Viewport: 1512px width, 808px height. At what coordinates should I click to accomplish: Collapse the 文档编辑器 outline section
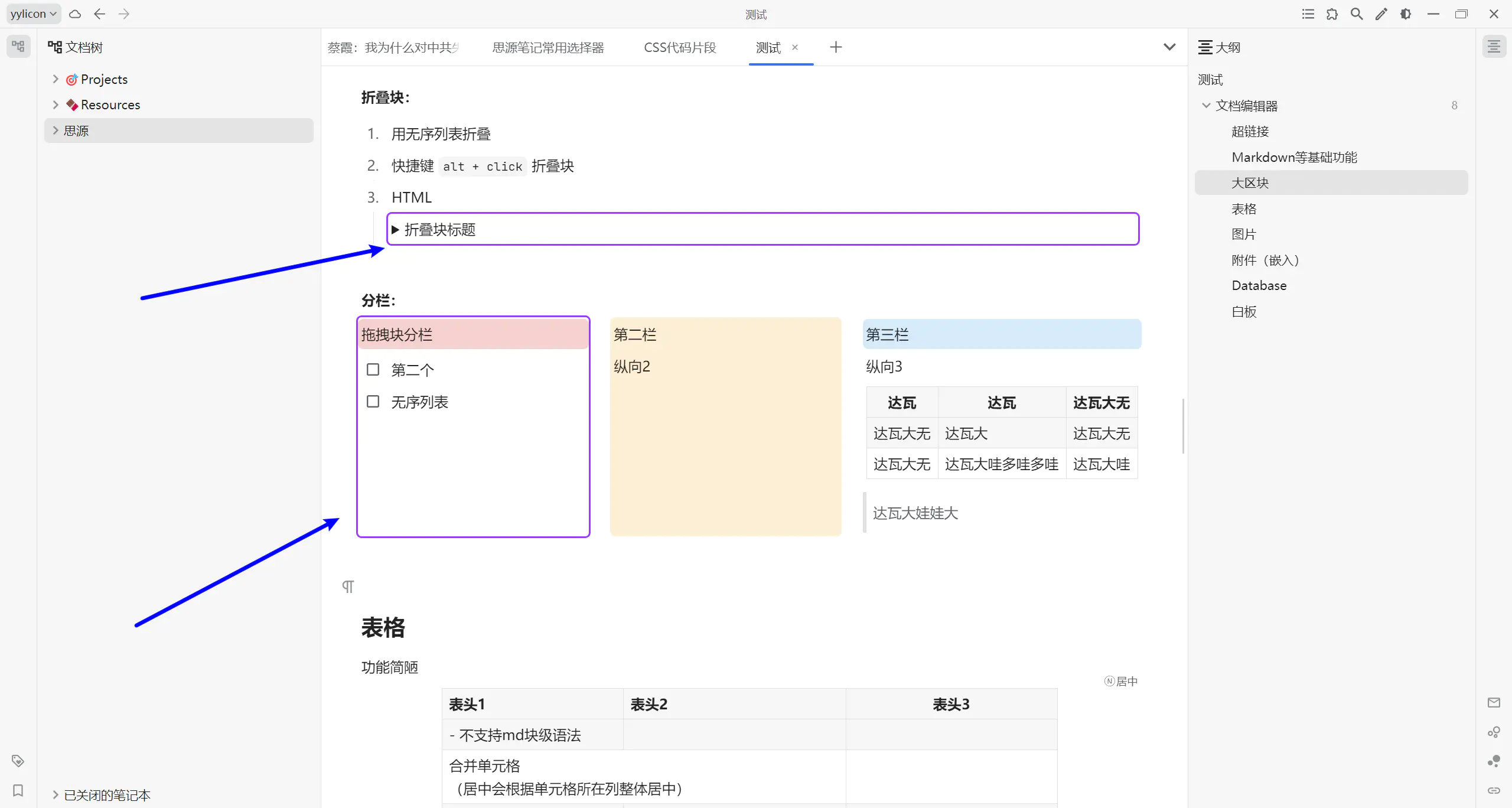click(1205, 105)
